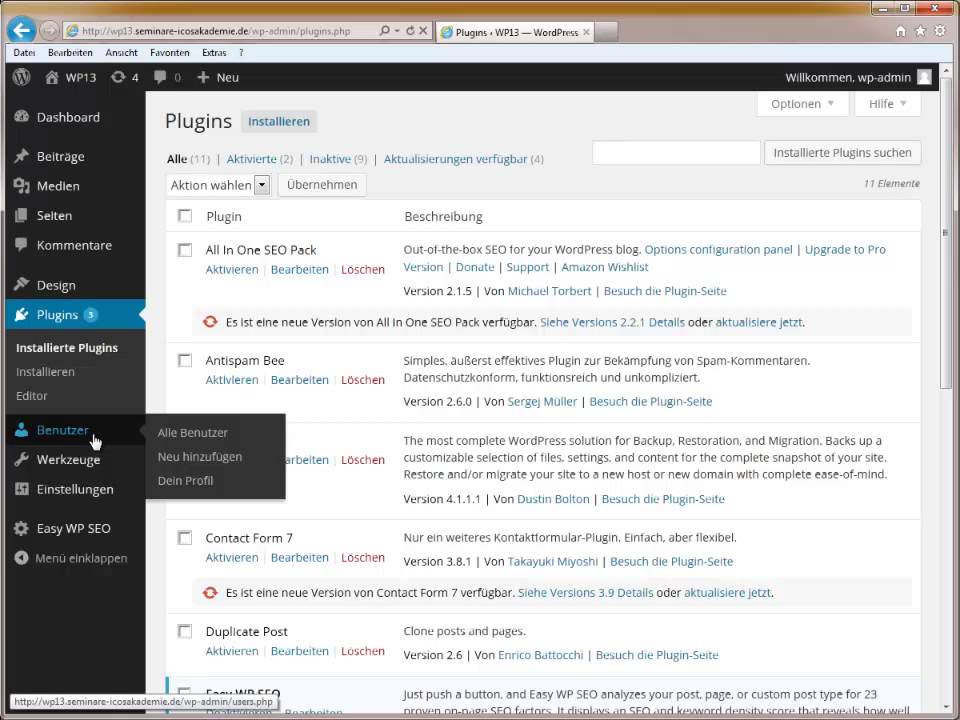Open a new browser tab
This screenshot has height=720, width=960.
pyautogui.click(x=606, y=32)
